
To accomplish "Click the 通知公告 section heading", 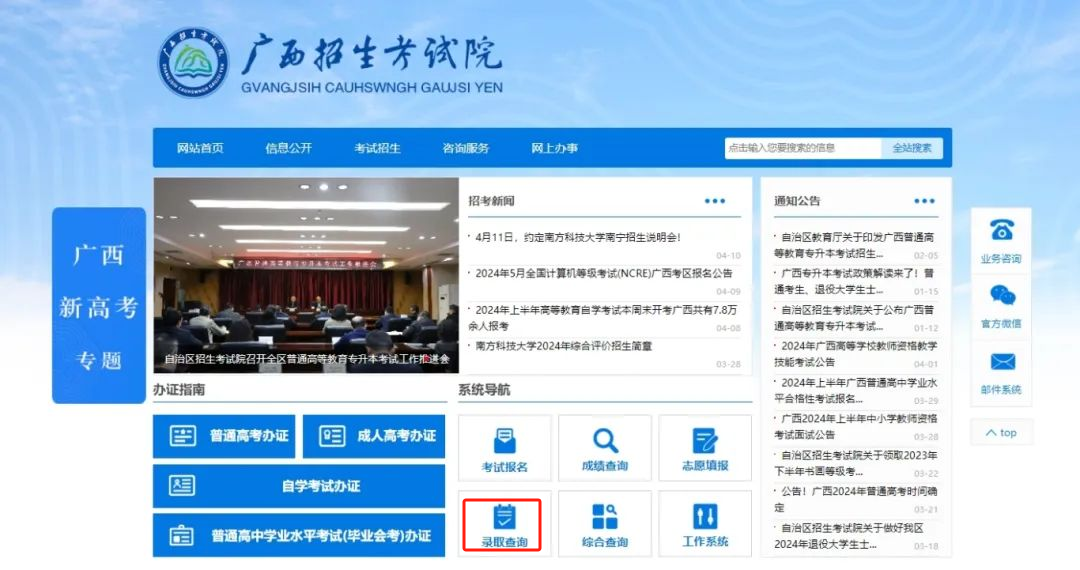I will coord(797,201).
